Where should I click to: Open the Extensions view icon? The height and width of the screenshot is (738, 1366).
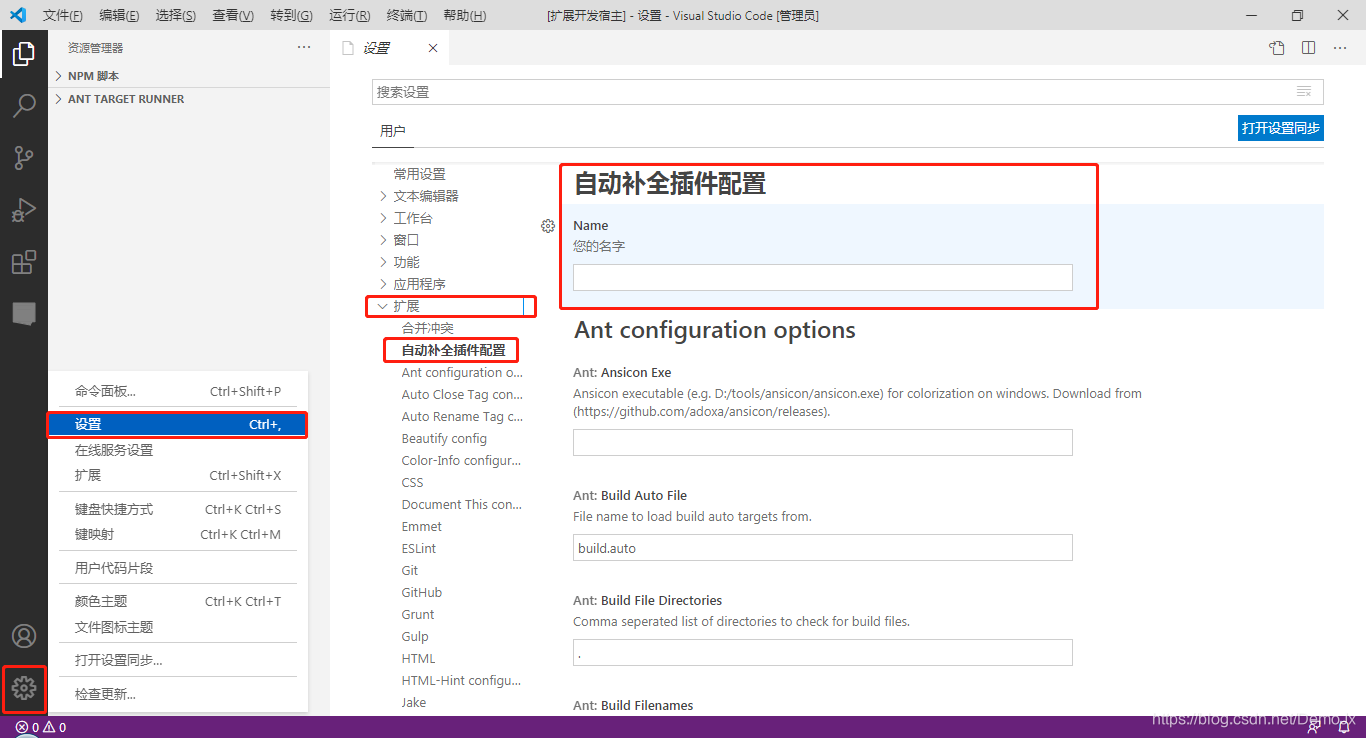point(24,262)
